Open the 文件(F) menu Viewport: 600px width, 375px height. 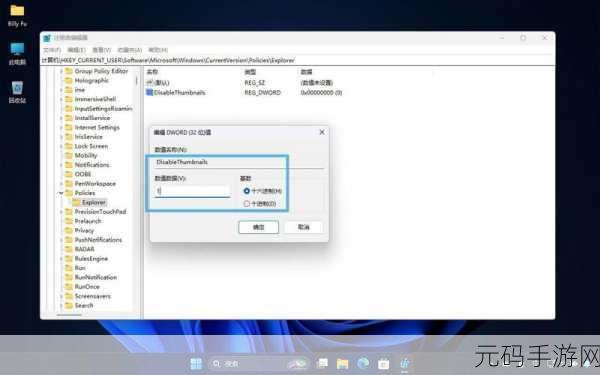pyautogui.click(x=52, y=50)
